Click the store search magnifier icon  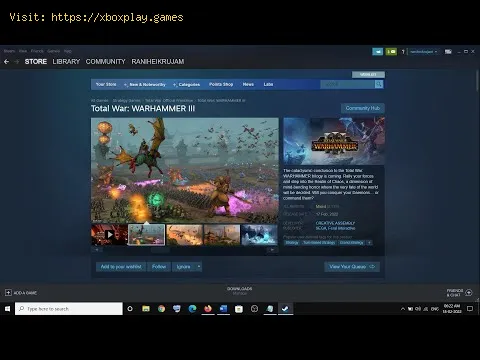pos(379,85)
